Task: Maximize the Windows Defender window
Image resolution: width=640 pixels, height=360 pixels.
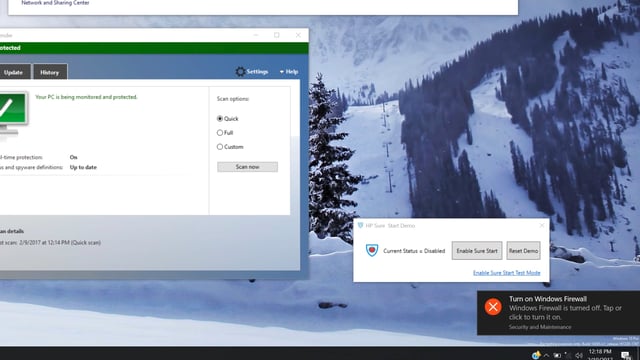Action: pos(277,35)
